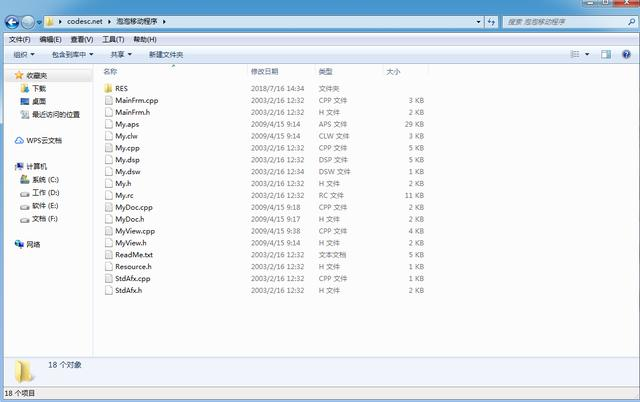This screenshot has height=402, width=640.
Task: Select the My.h file icon
Action: point(108,183)
